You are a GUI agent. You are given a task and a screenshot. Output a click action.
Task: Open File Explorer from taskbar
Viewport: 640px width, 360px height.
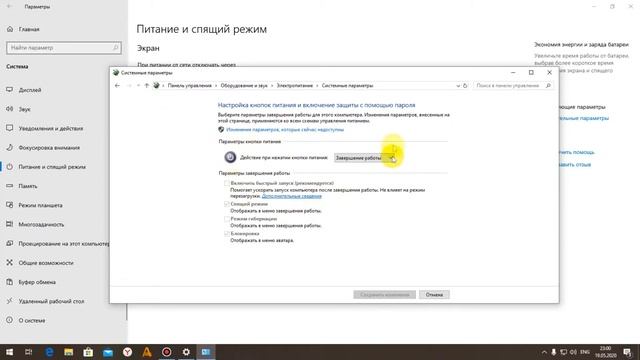click(69, 352)
